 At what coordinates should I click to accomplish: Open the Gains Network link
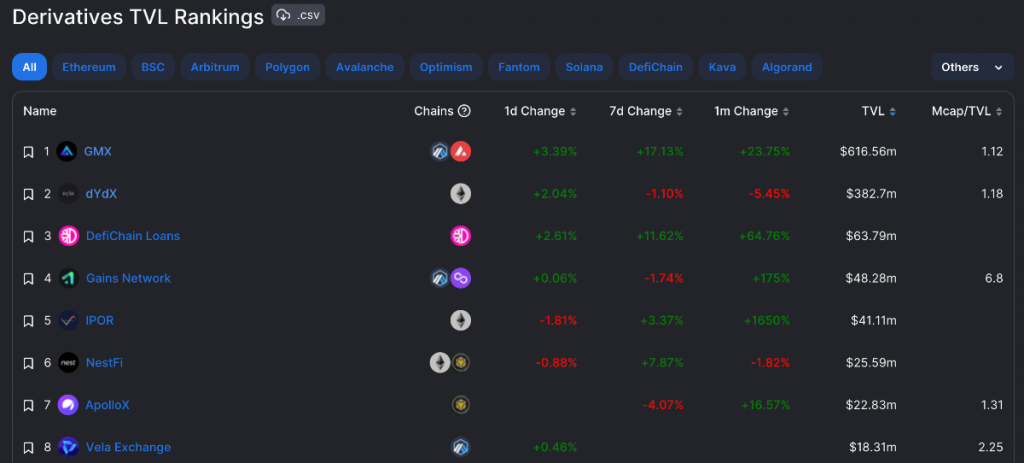pyautogui.click(x=128, y=278)
